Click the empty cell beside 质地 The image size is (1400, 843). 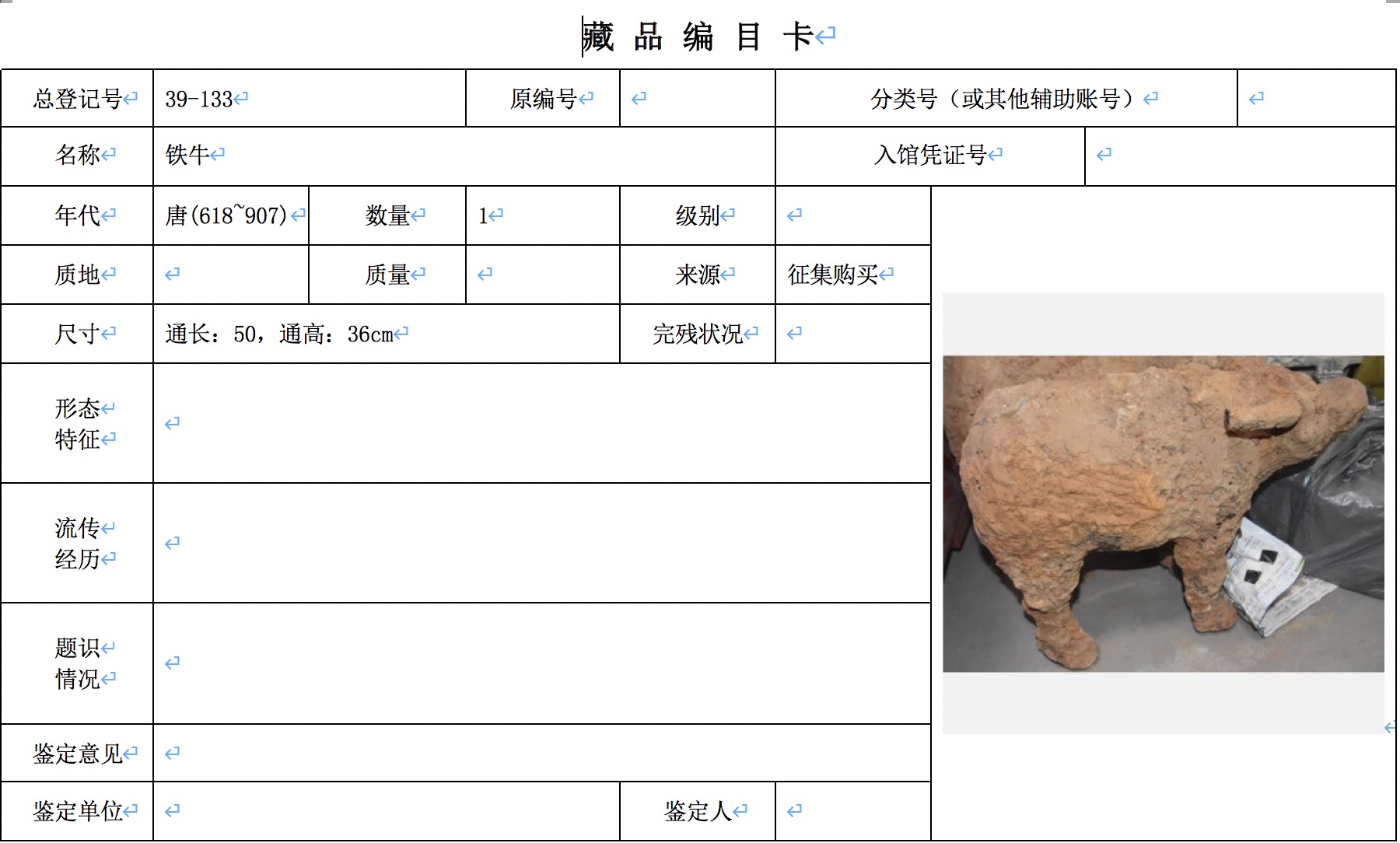[231, 275]
